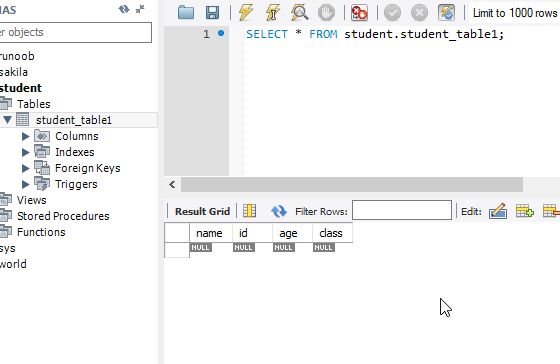Click the age column header

(x=292, y=233)
